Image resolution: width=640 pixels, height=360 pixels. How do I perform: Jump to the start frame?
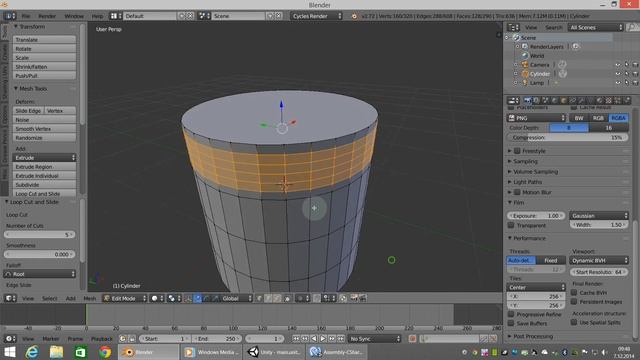[x=296, y=339]
